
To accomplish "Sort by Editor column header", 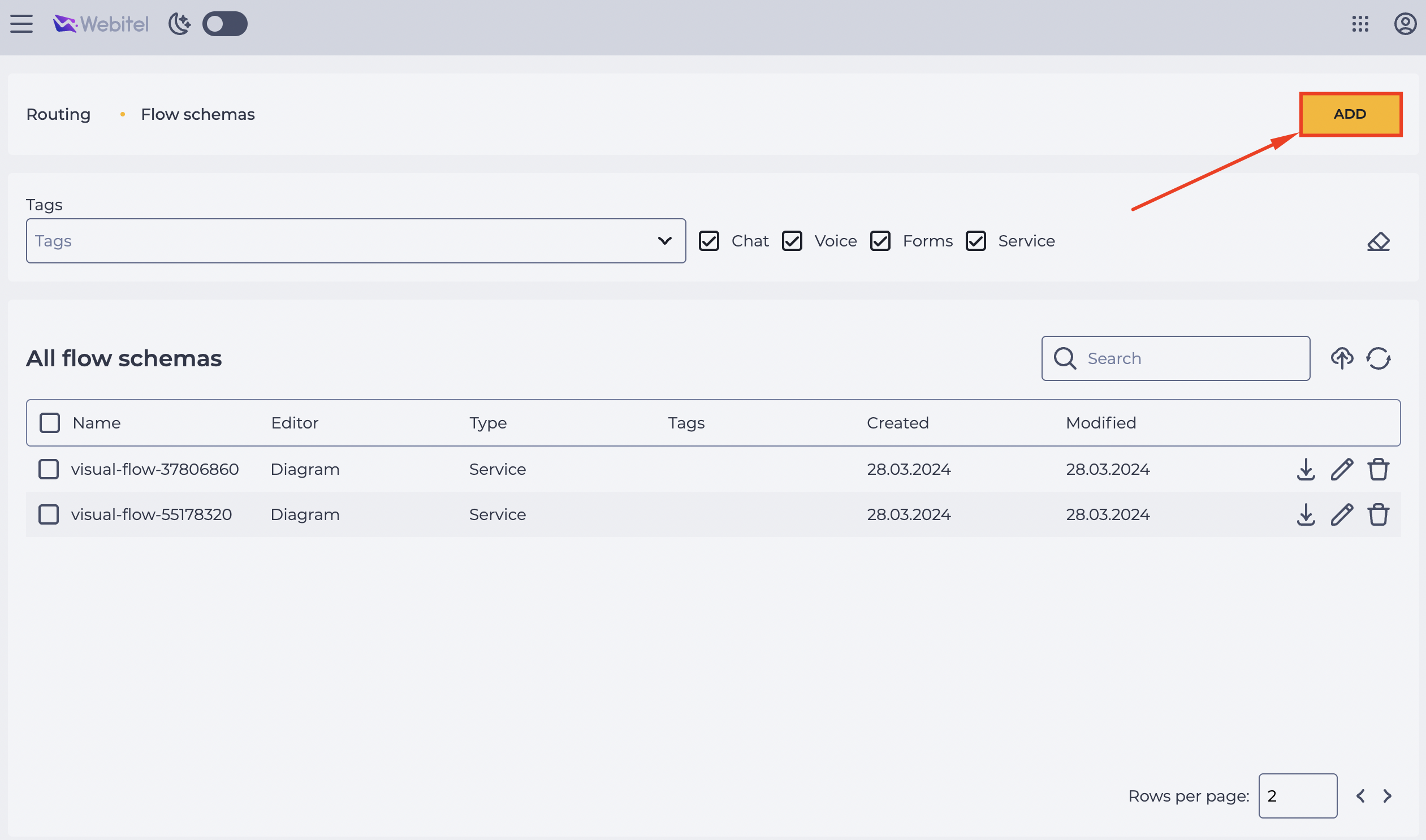I will [x=295, y=423].
